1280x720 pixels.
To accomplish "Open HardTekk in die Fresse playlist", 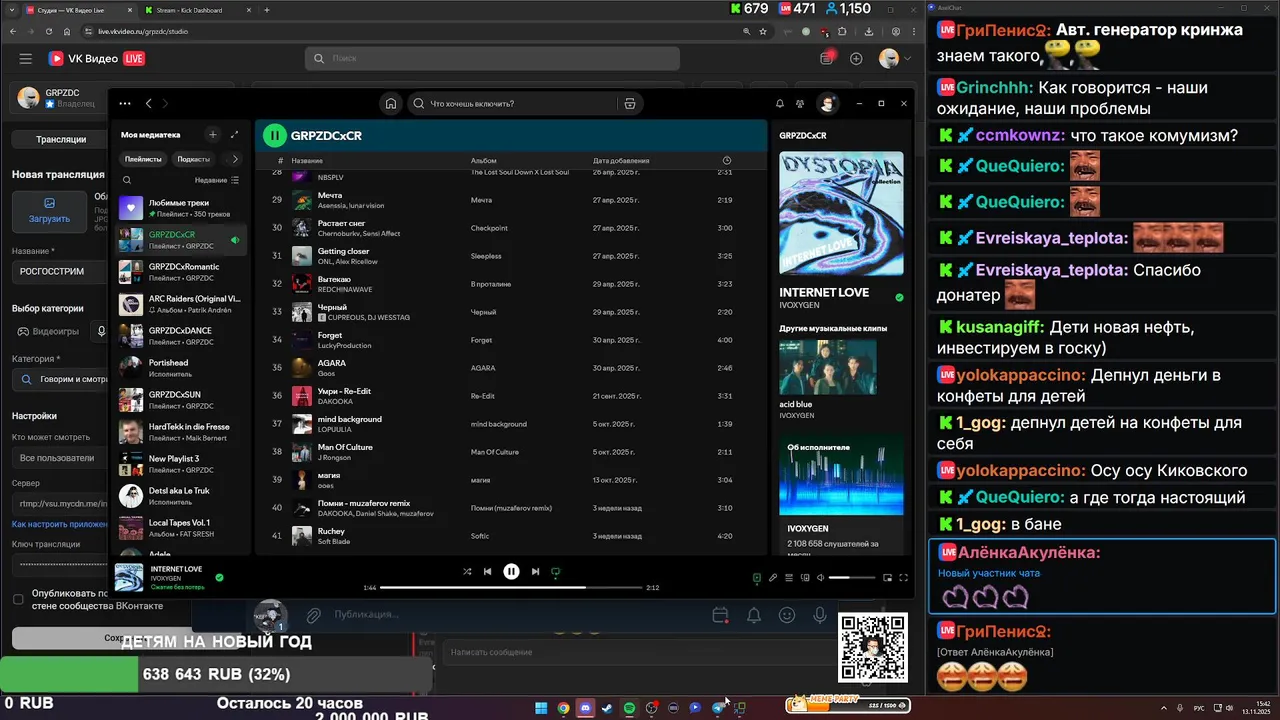I will click(x=181, y=432).
